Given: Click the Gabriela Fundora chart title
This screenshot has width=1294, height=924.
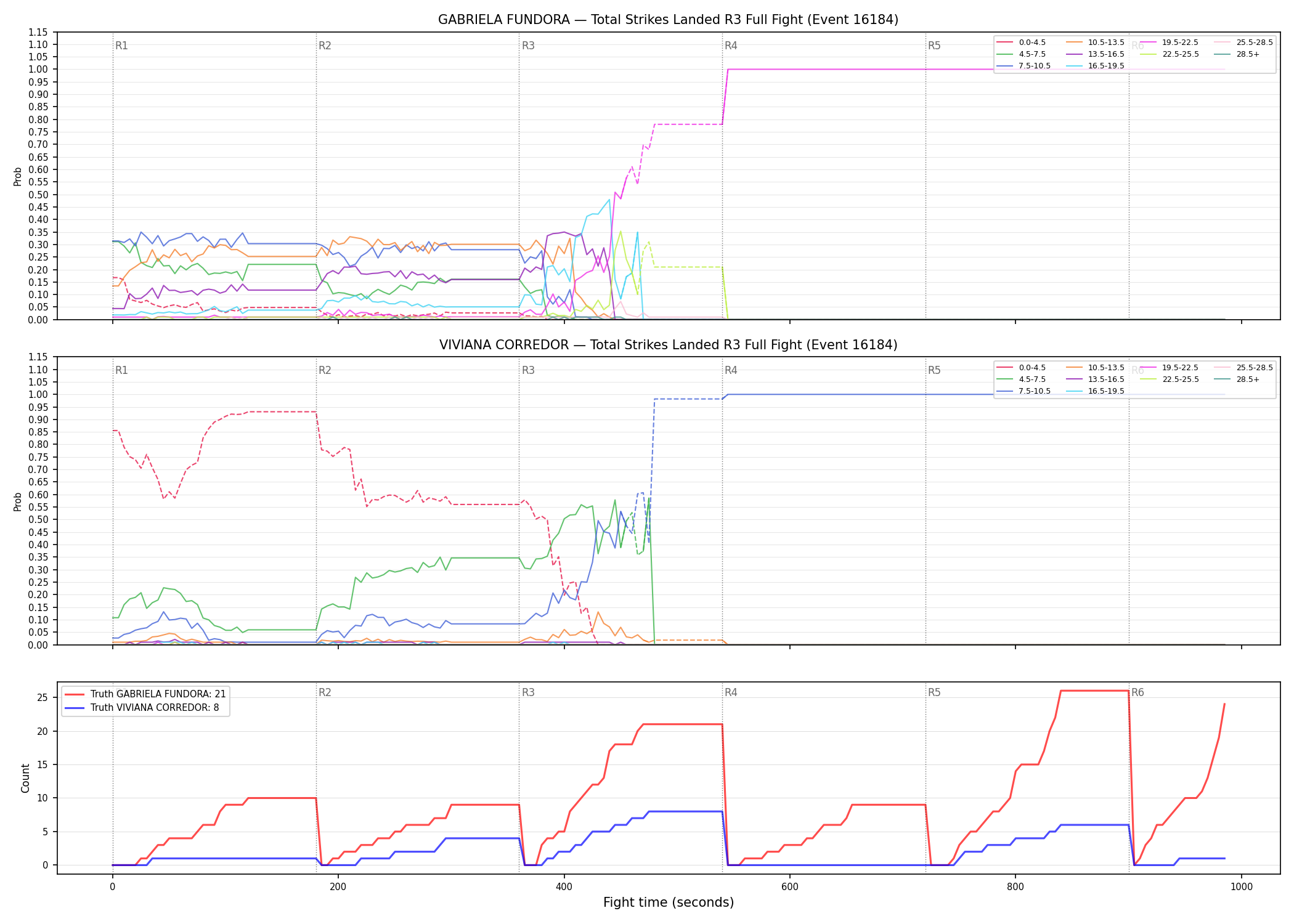Looking at the screenshot, I should click(x=668, y=20).
